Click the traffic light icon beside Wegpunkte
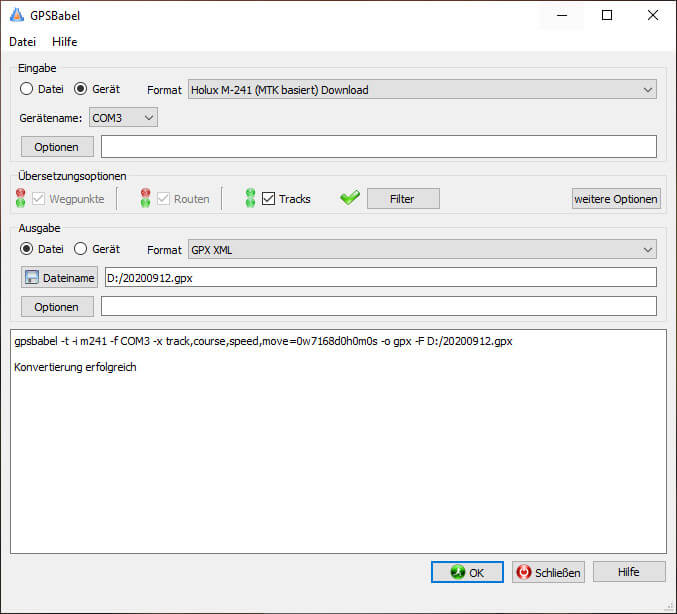Image resolution: width=677 pixels, height=614 pixels. [x=20, y=198]
